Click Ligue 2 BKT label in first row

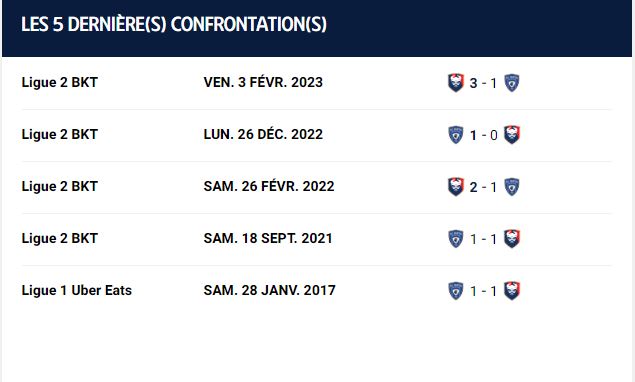point(60,82)
